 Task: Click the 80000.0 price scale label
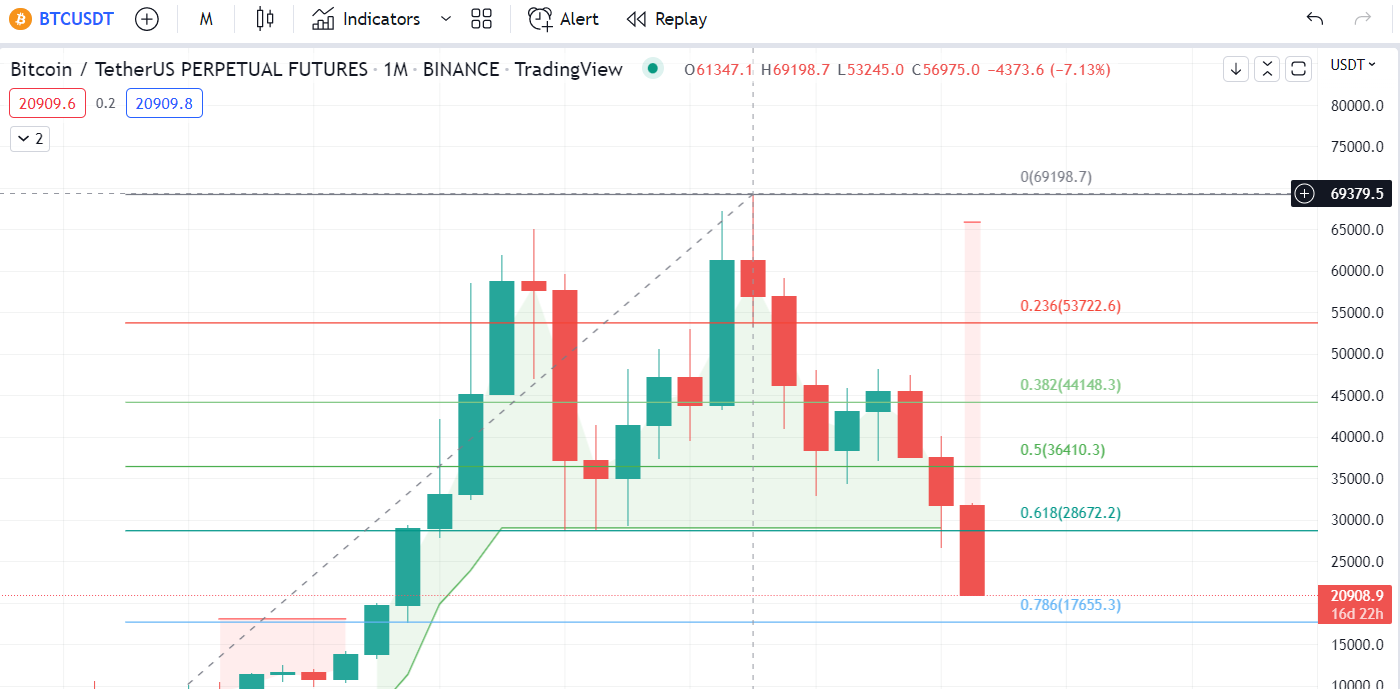[x=1357, y=105]
